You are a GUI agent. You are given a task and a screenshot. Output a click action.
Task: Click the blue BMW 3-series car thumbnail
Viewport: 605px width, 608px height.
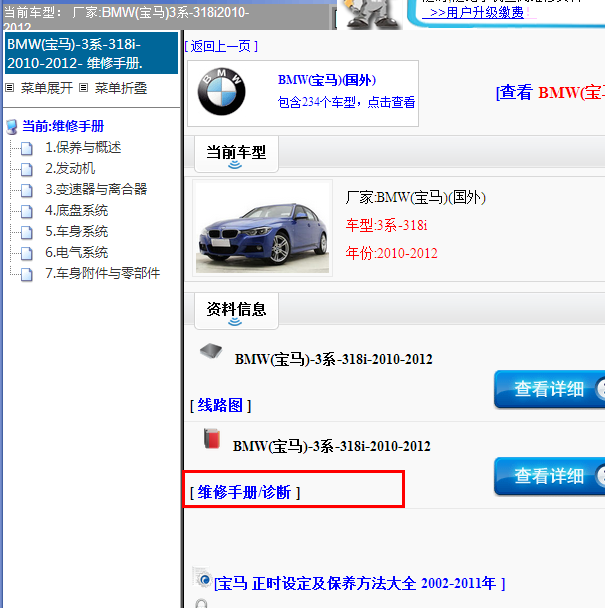(x=263, y=228)
